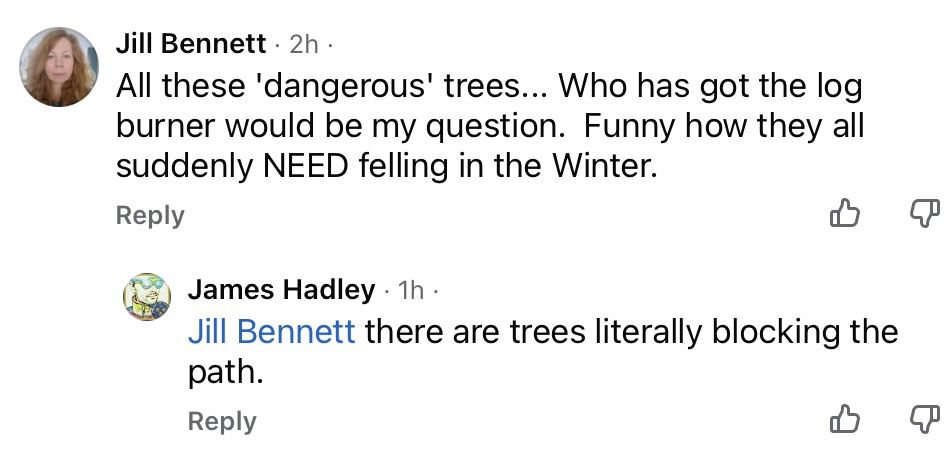This screenshot has height=462, width=947.
Task: Reply to James Hadley's comment
Action: pyautogui.click(x=222, y=422)
